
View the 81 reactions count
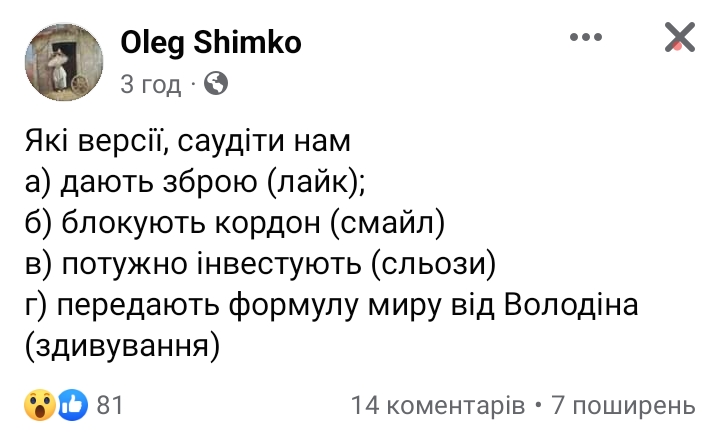click(110, 405)
